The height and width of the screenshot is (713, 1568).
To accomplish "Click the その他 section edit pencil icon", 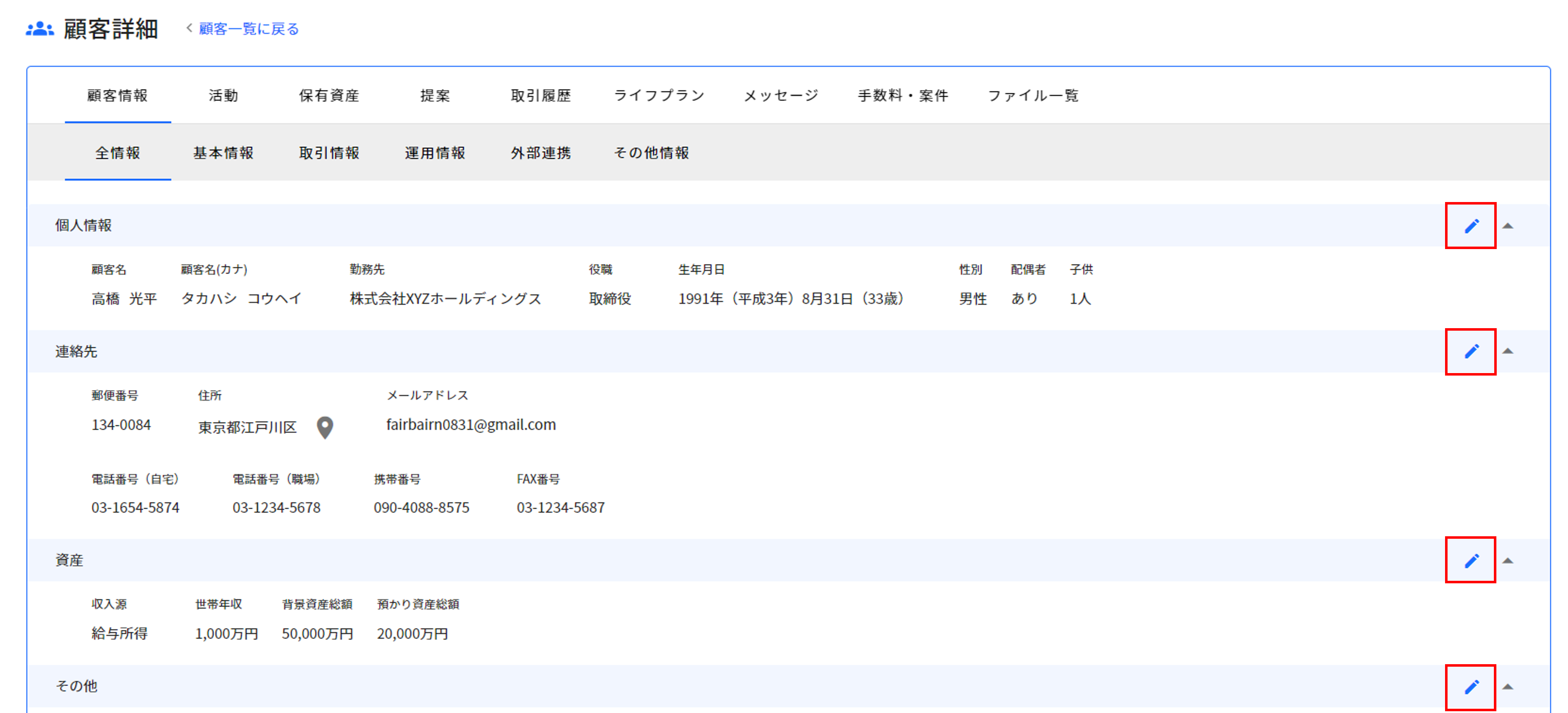I will (x=1471, y=687).
